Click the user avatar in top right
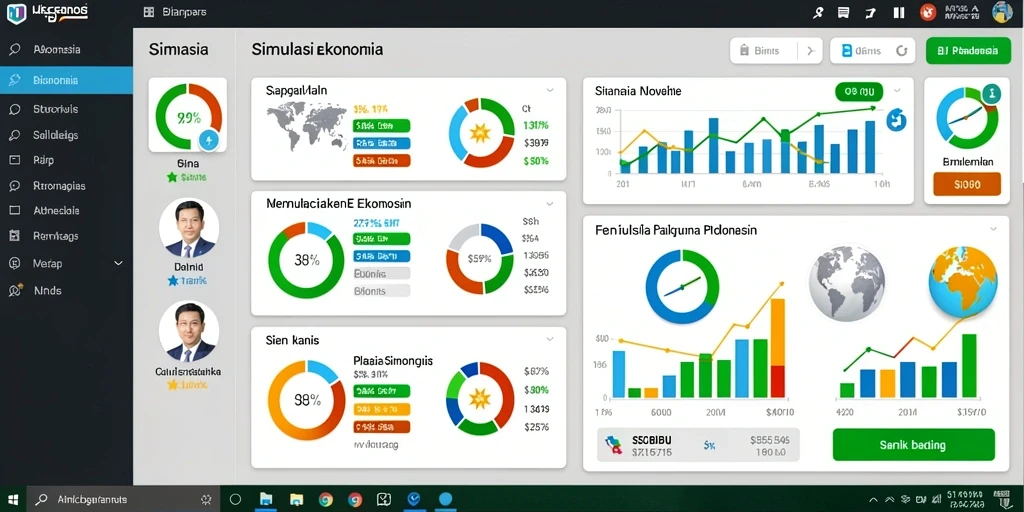This screenshot has height=512, width=1024. pyautogui.click(x=1002, y=12)
